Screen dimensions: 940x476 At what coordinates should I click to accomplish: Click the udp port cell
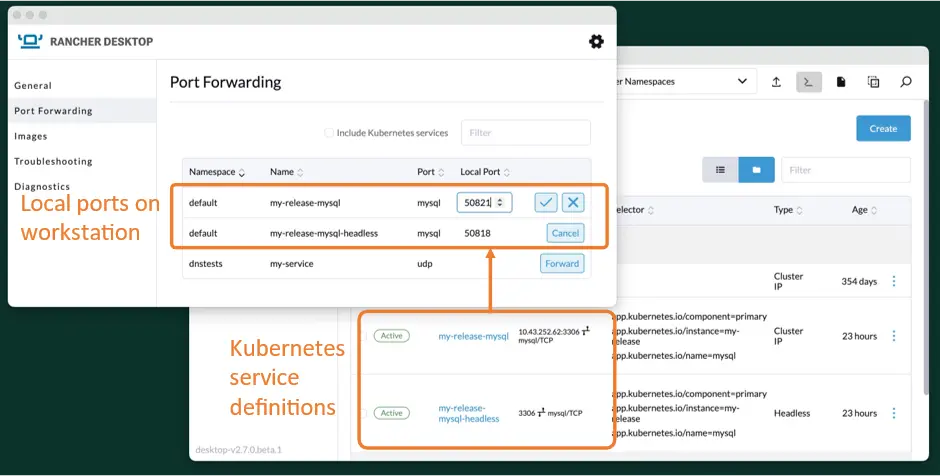424,264
